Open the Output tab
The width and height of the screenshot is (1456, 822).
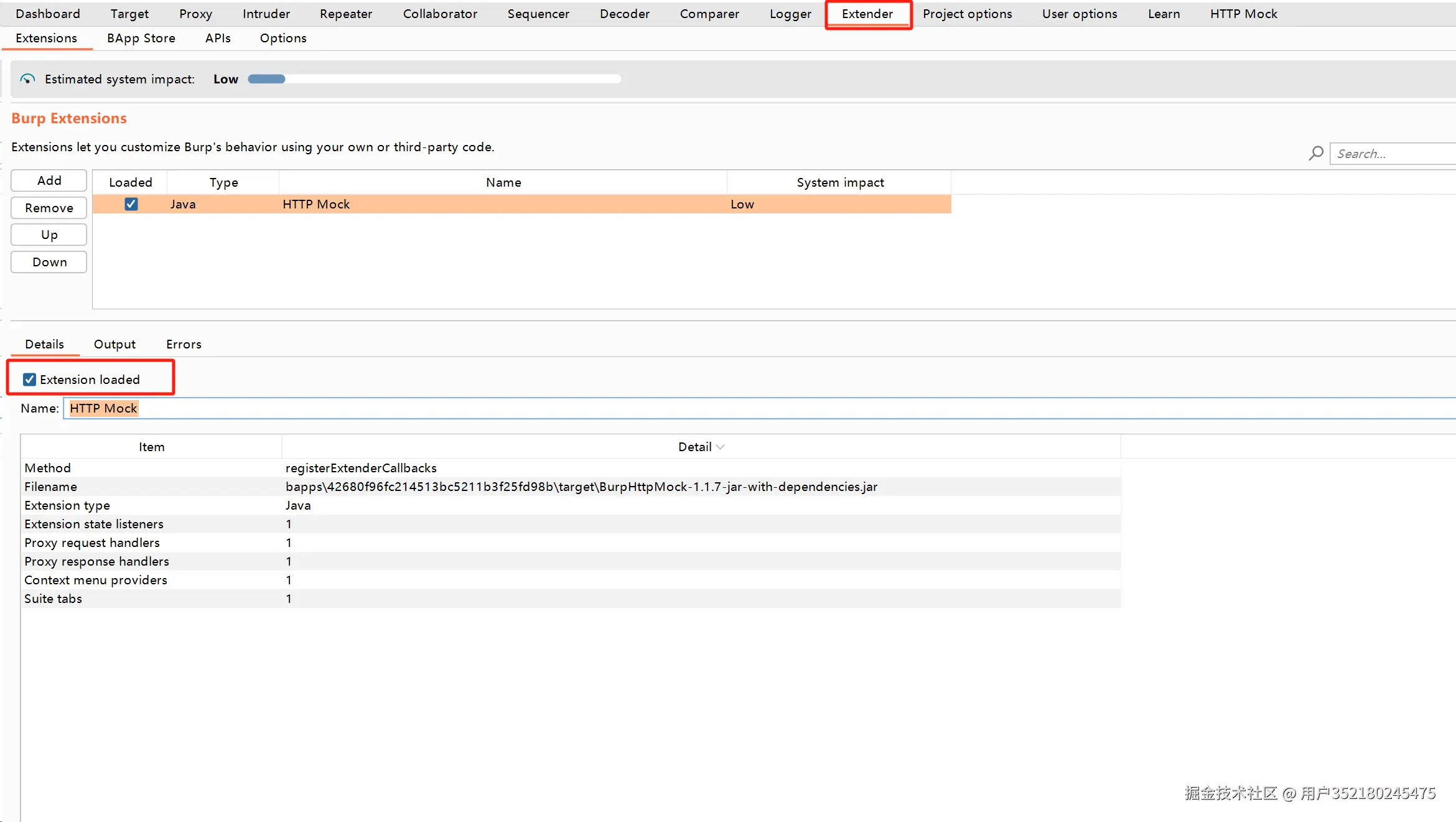[x=114, y=344]
